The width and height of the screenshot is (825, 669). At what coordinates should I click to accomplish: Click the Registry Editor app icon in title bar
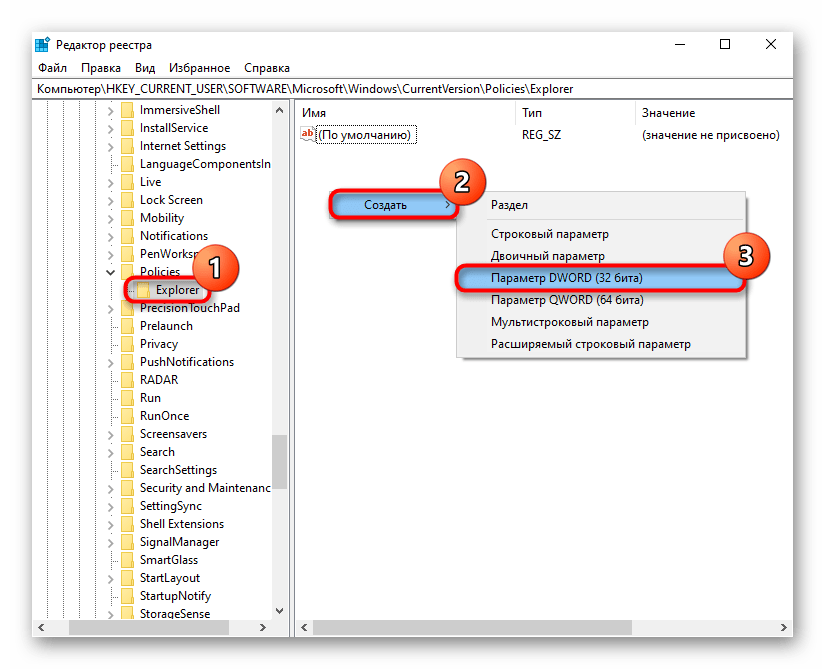pos(42,44)
